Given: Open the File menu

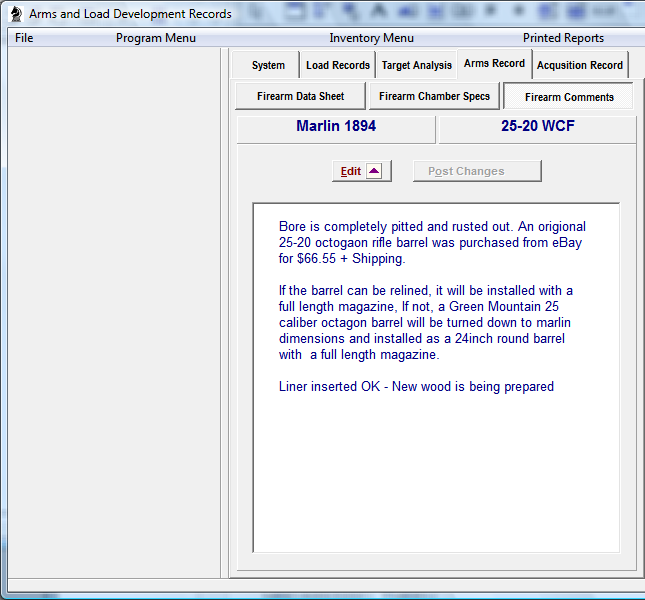Looking at the screenshot, I should pos(24,38).
